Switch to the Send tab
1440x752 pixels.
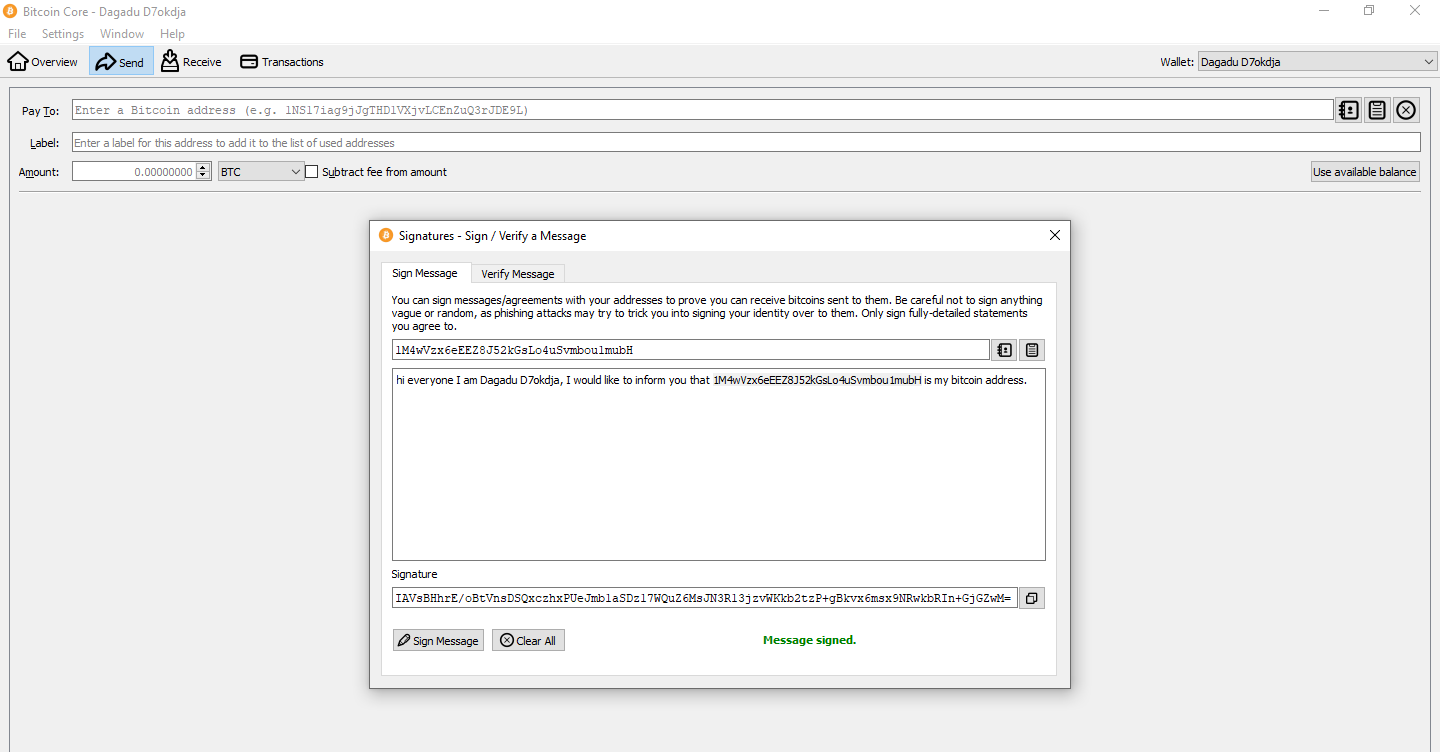pyautogui.click(x=121, y=62)
